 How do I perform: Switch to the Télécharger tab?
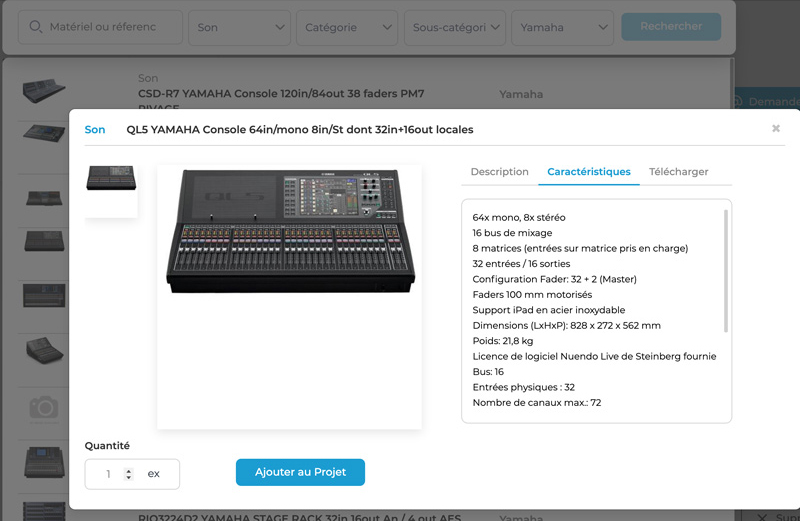click(x=679, y=172)
